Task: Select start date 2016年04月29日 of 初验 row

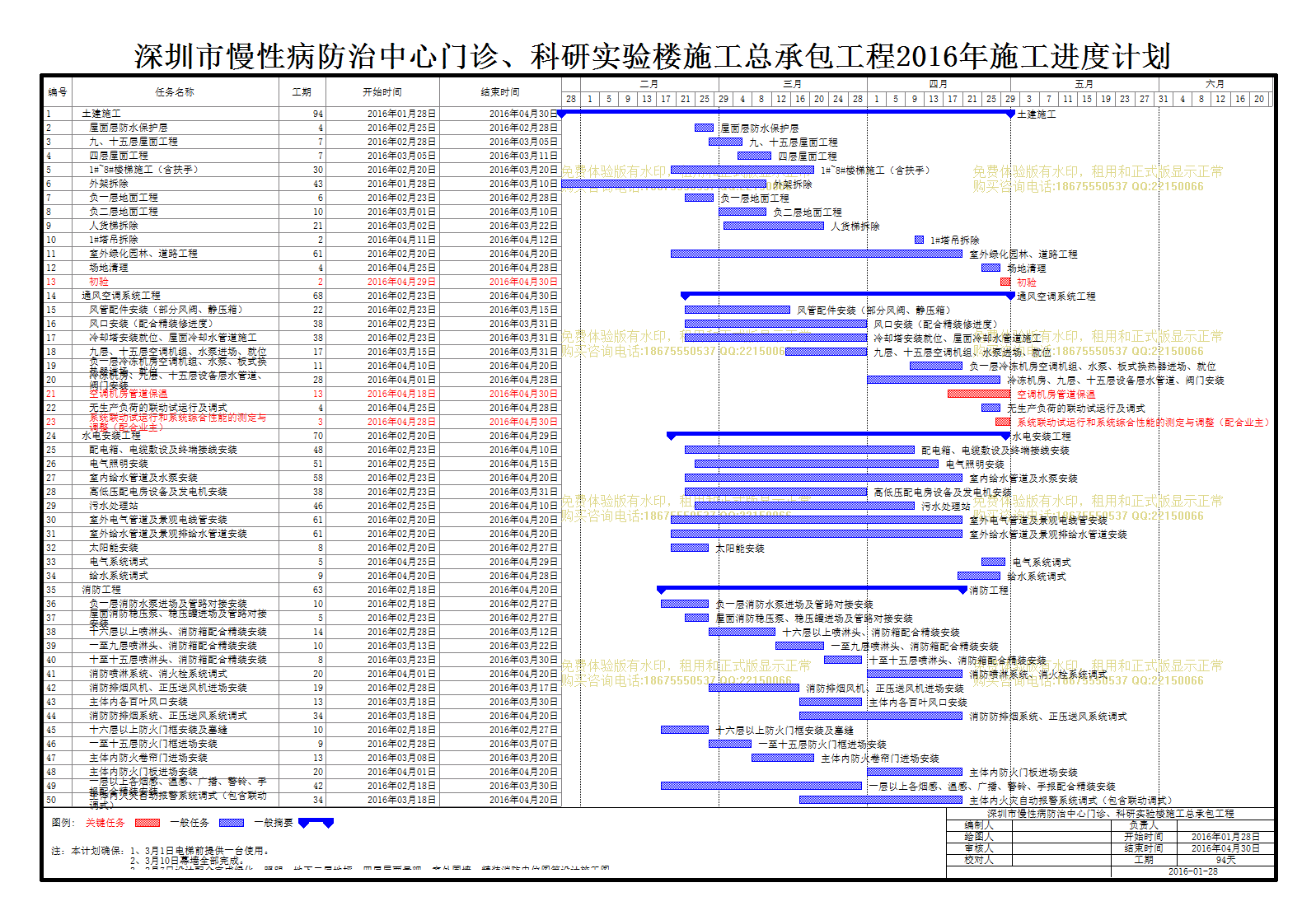Action: [401, 282]
